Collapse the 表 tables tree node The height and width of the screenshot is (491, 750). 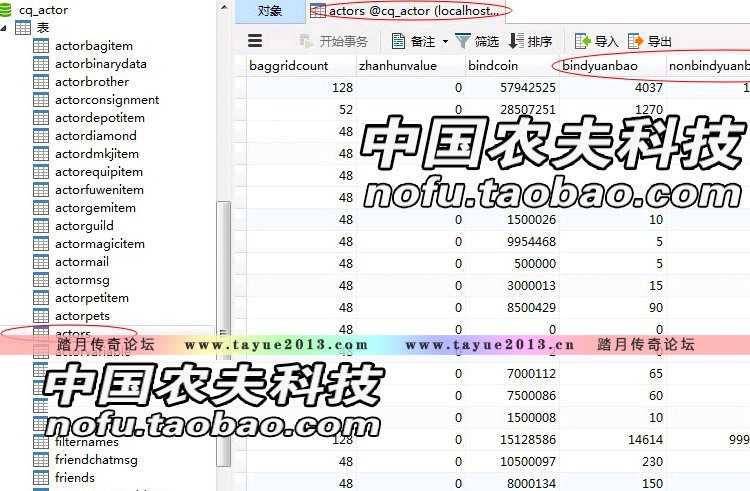tap(4, 28)
